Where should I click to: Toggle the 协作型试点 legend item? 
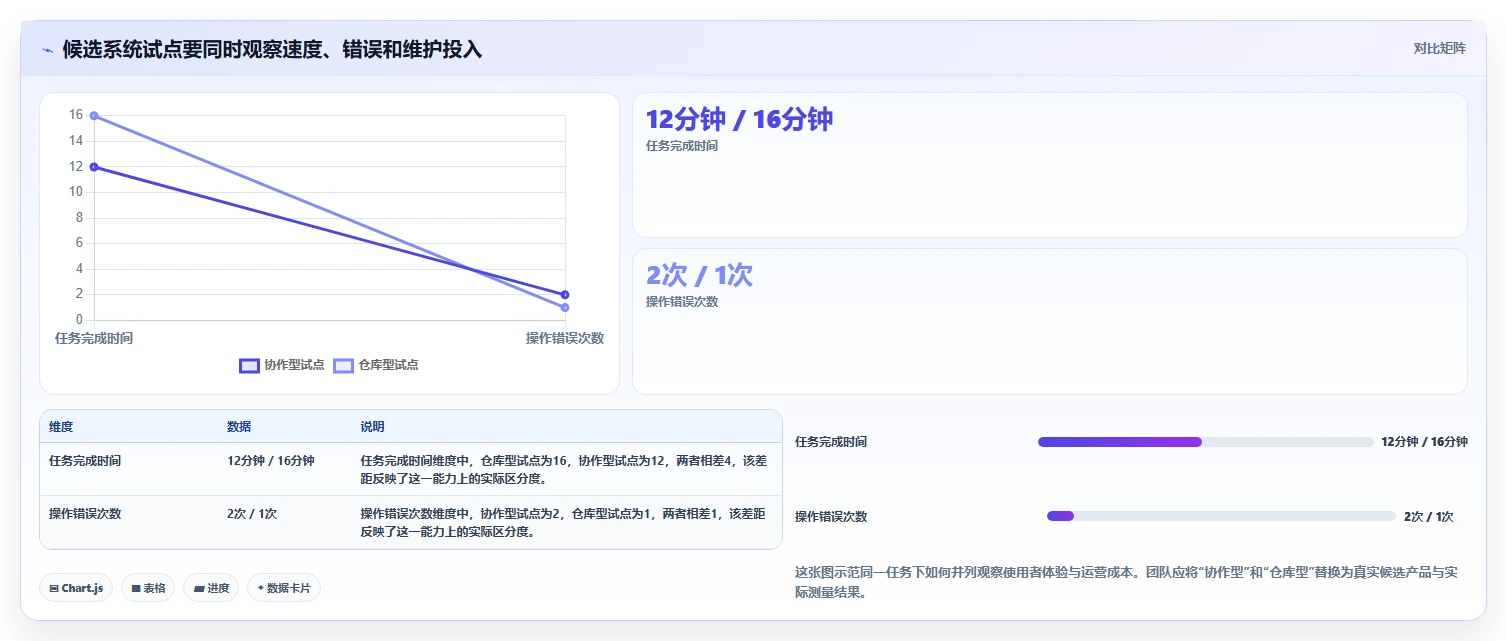point(282,365)
